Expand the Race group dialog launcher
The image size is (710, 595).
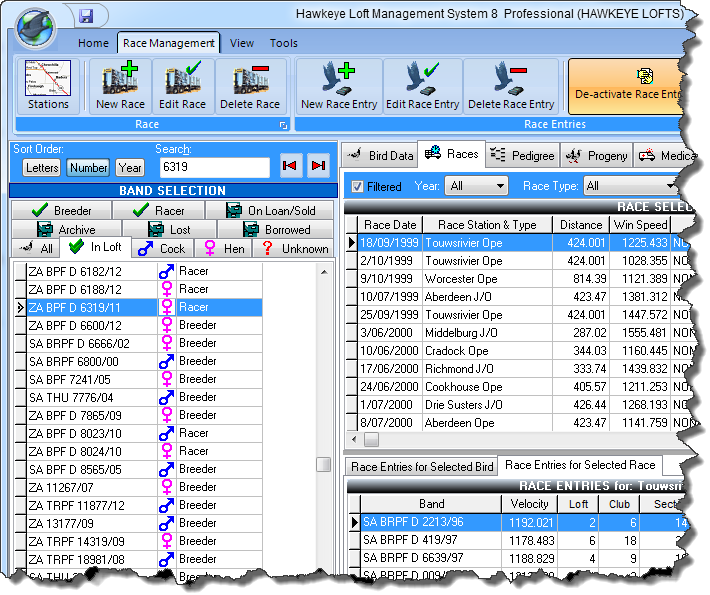coord(283,125)
